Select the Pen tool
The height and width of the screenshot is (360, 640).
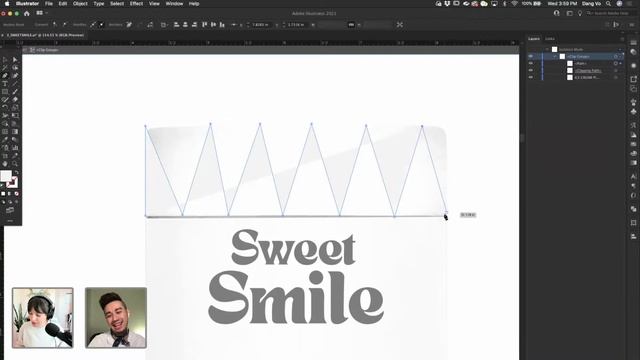tap(5, 76)
